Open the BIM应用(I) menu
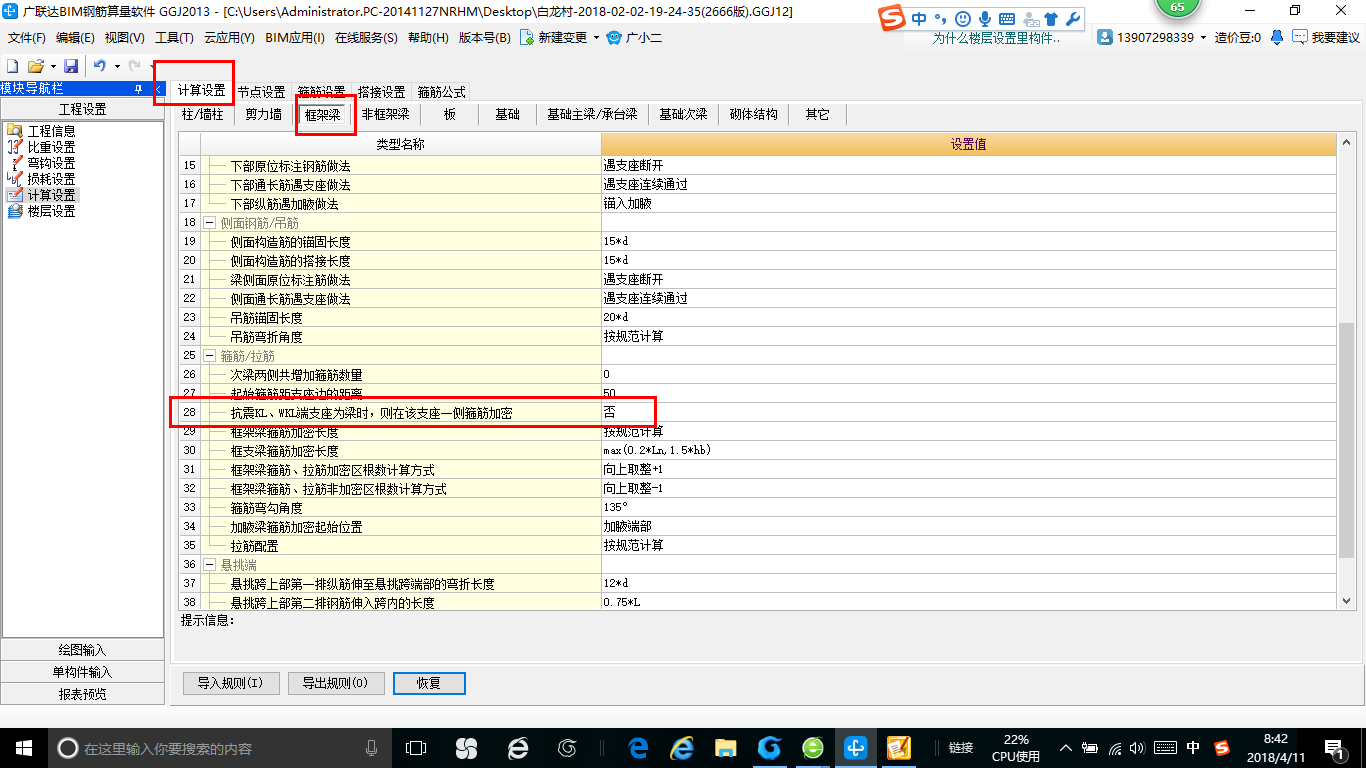Image resolution: width=1366 pixels, height=768 pixels. click(295, 38)
